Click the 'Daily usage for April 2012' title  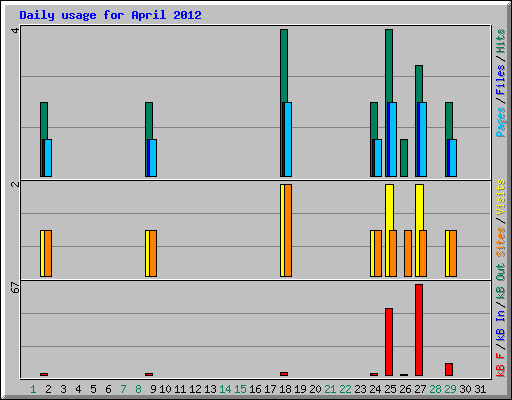coord(110,15)
